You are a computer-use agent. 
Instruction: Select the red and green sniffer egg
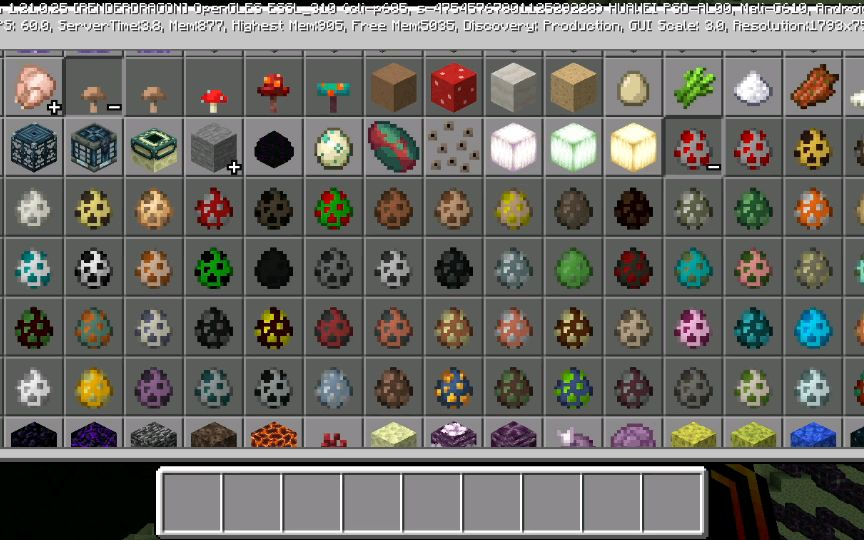point(393,147)
